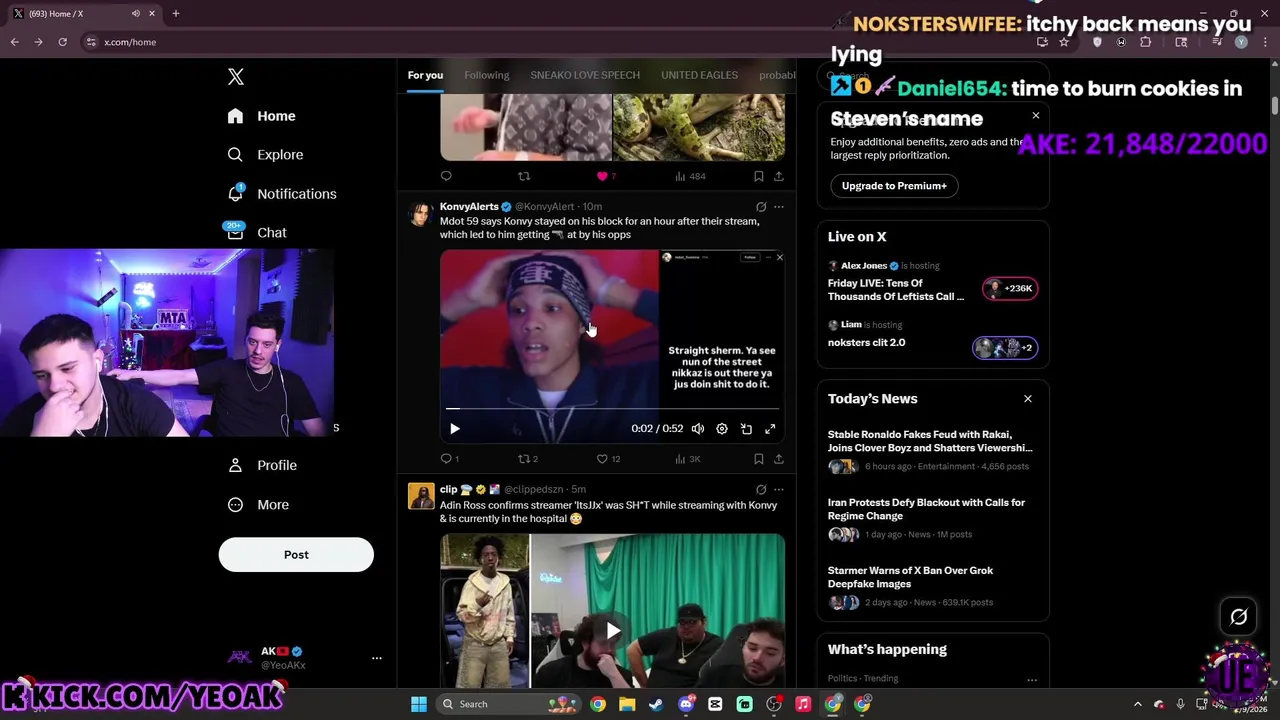The image size is (1280, 720).
Task: Switch to the Following tab
Action: [x=487, y=75]
